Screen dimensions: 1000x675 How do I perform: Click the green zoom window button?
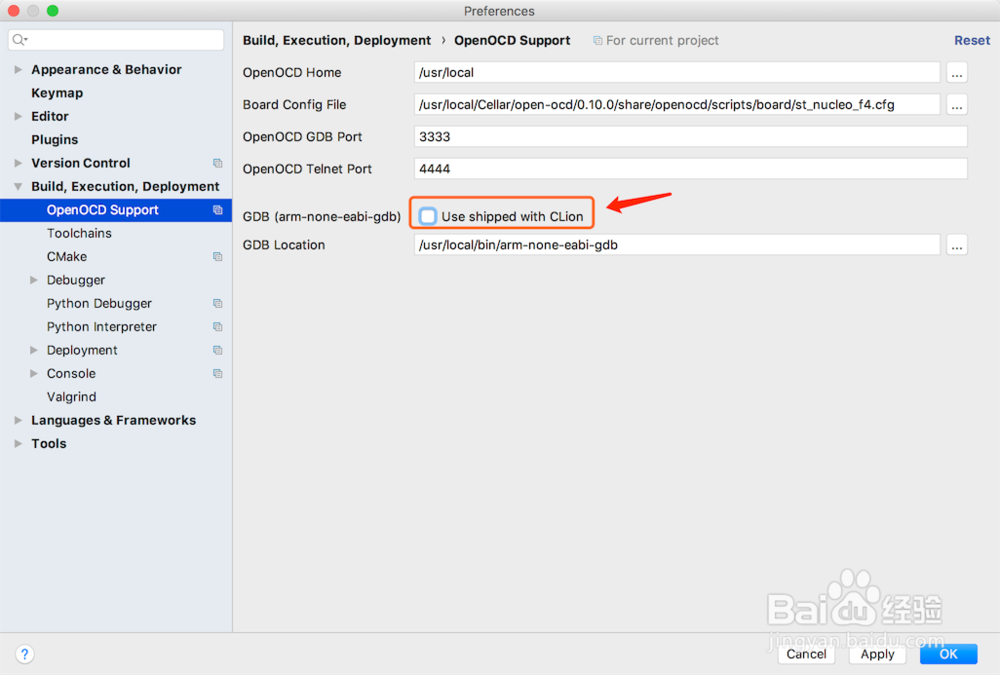point(53,11)
